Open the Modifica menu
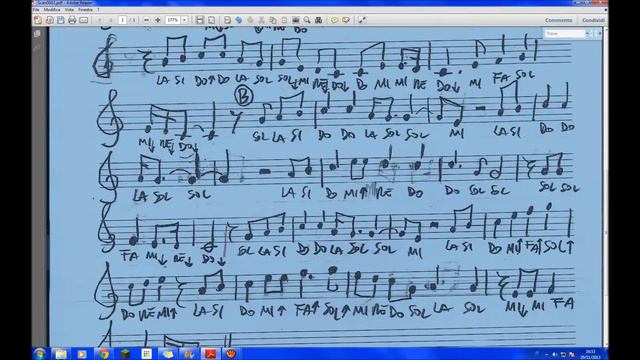640x360 pixels. click(52, 9)
